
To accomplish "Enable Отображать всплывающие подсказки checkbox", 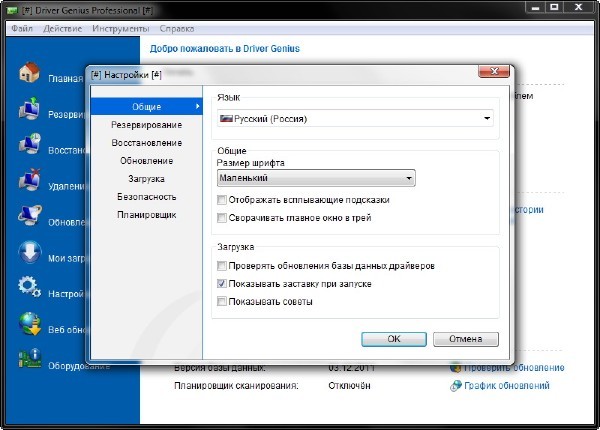I will [x=222, y=200].
